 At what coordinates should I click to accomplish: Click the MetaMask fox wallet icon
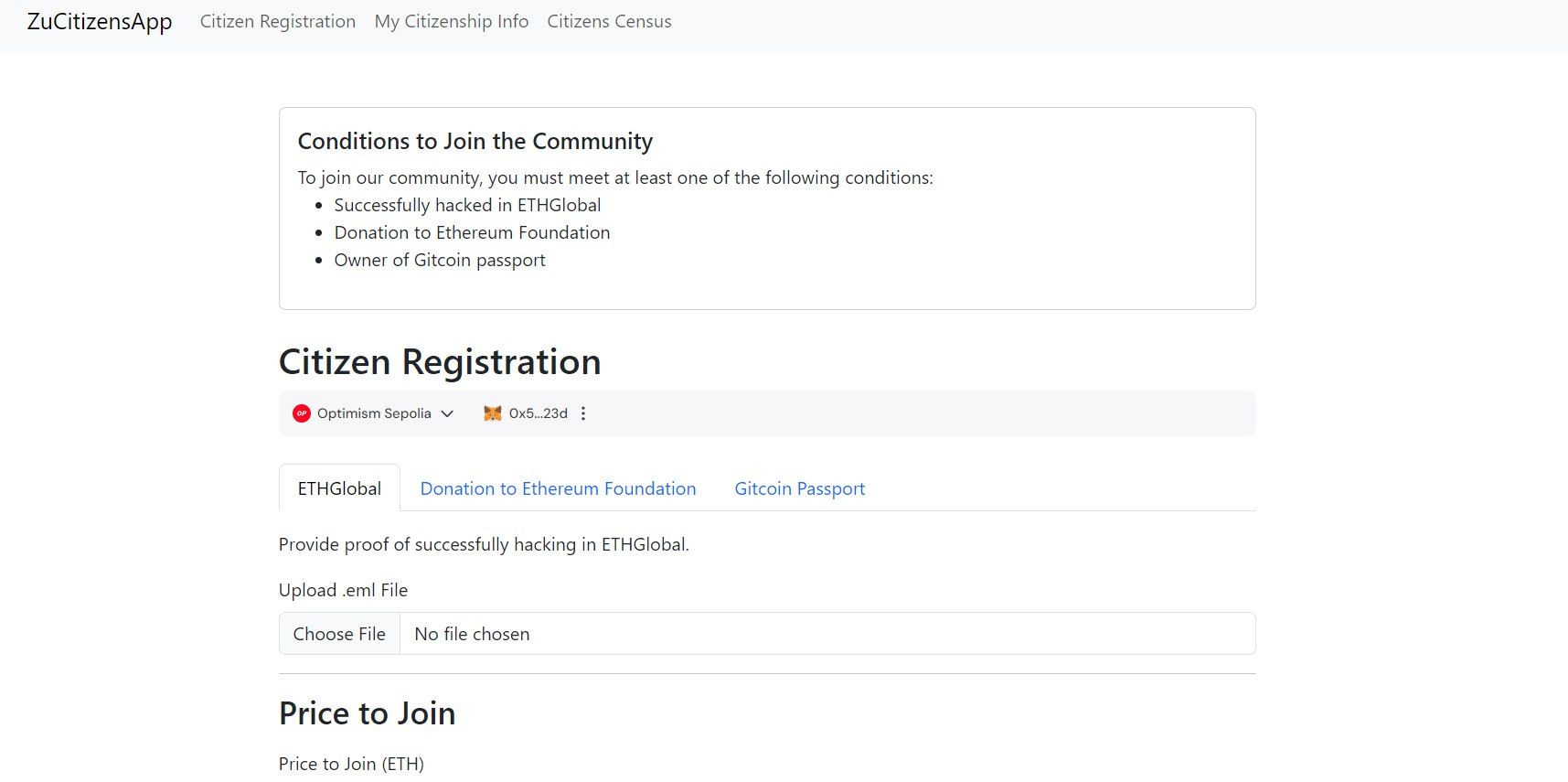(x=493, y=413)
